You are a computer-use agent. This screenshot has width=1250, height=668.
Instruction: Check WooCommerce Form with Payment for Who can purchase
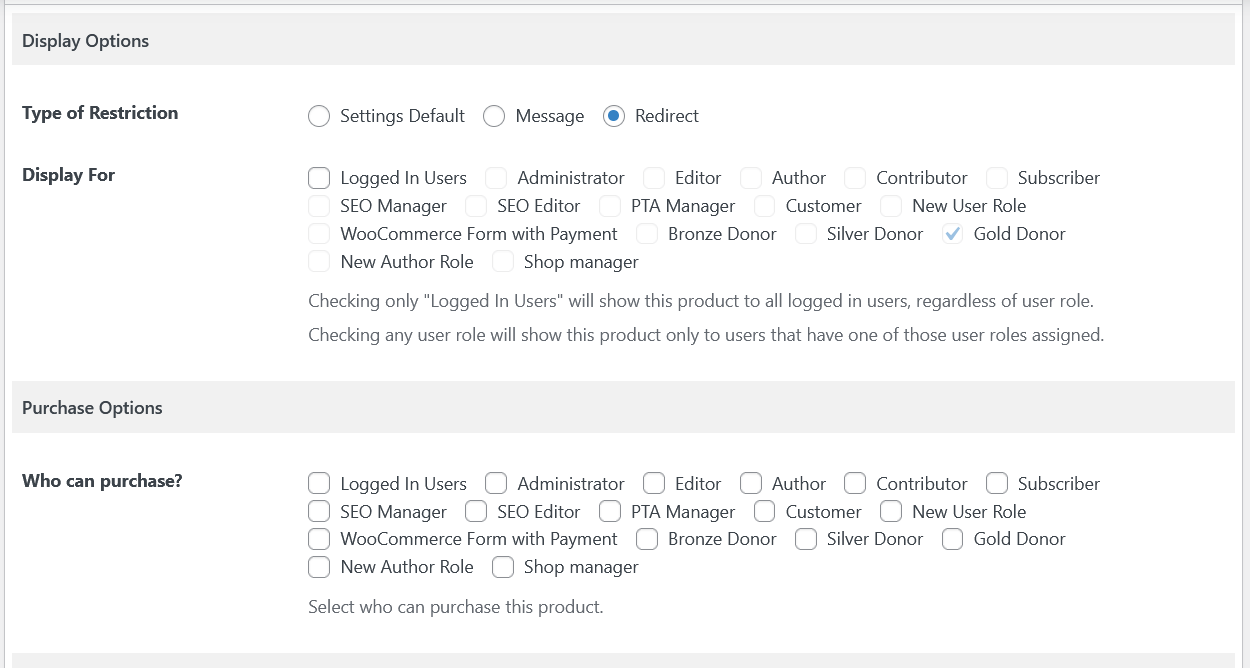click(319, 539)
